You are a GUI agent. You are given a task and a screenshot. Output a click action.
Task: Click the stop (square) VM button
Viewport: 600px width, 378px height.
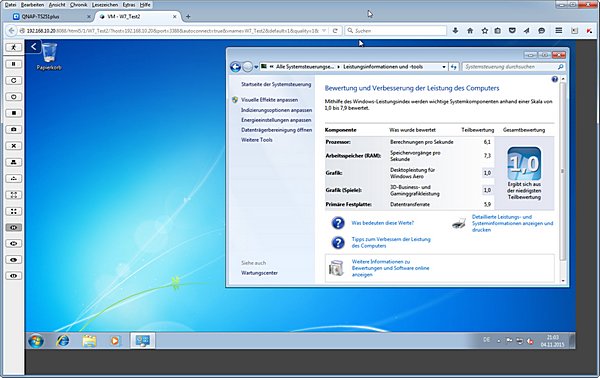[x=13, y=113]
